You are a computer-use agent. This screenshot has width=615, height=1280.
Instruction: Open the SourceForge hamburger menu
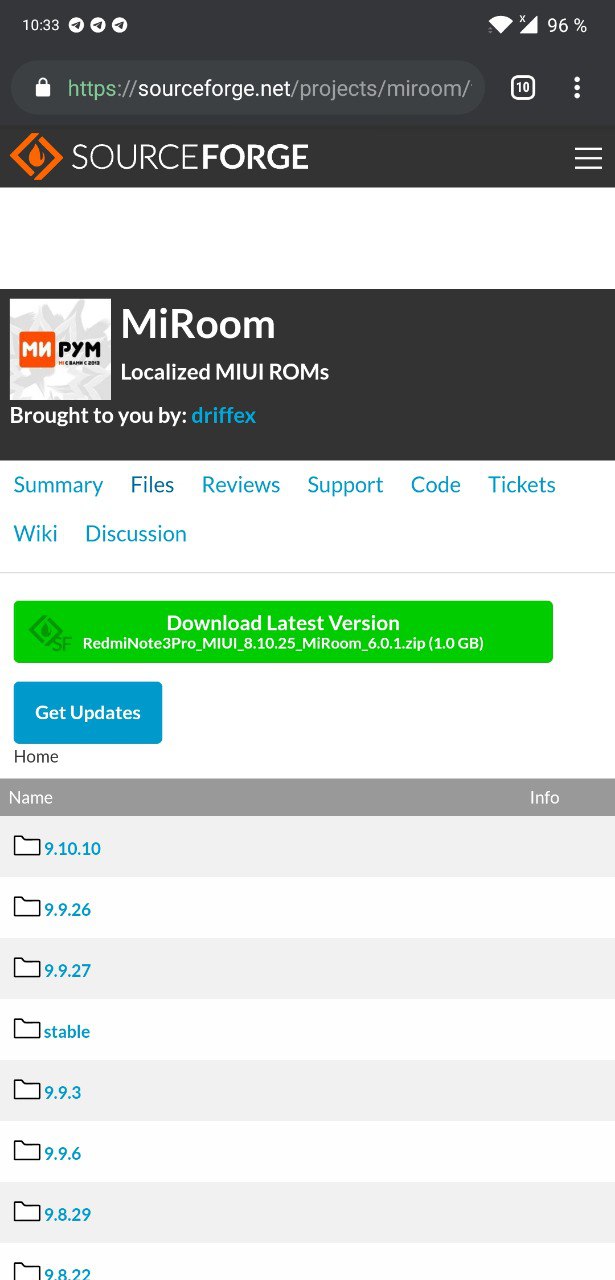pyautogui.click(x=588, y=158)
